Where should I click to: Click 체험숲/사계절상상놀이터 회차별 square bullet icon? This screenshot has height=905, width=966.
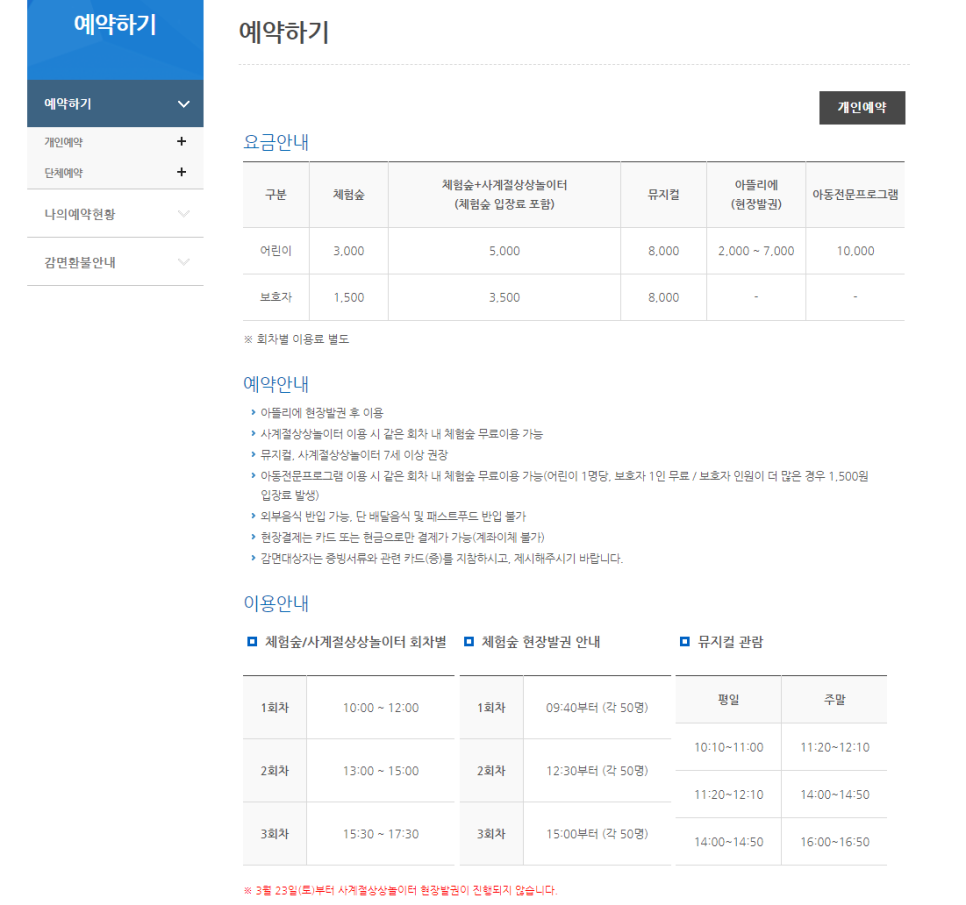(252, 642)
